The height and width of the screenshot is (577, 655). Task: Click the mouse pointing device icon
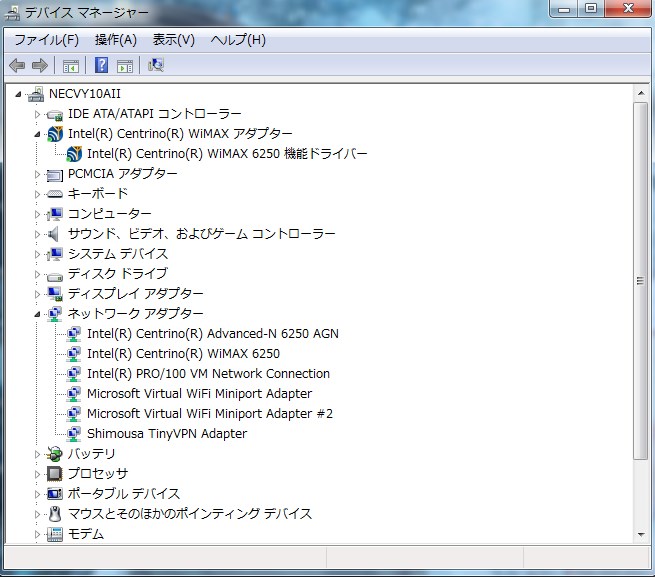[55, 514]
